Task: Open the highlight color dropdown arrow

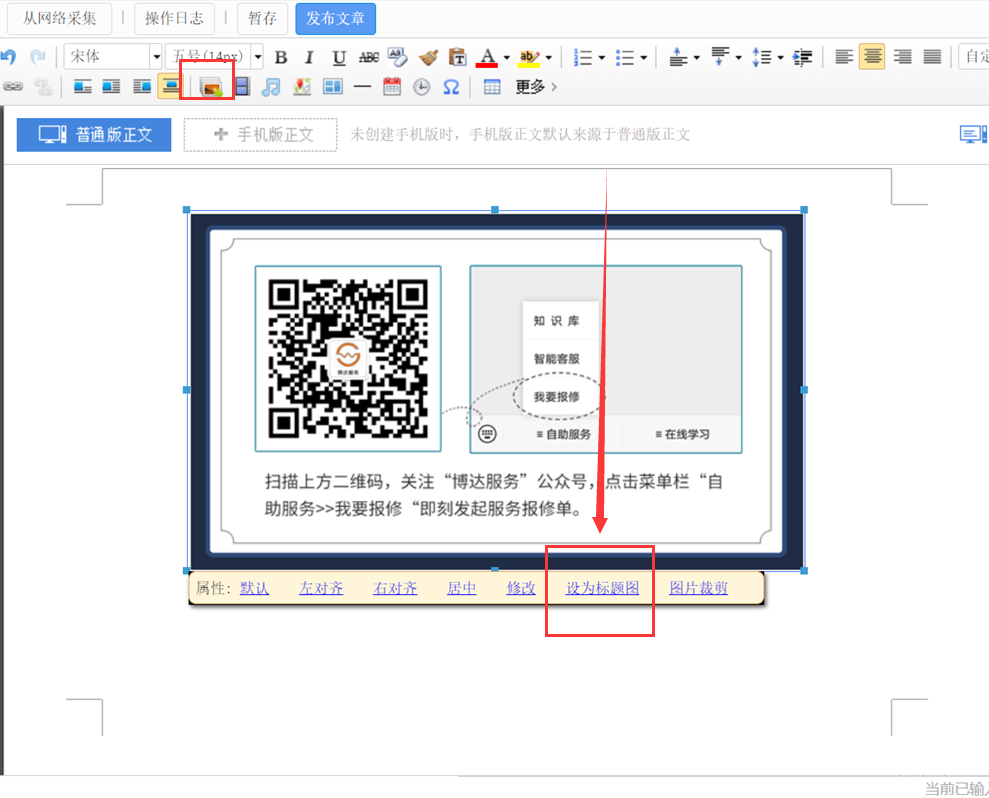Action: (548, 57)
